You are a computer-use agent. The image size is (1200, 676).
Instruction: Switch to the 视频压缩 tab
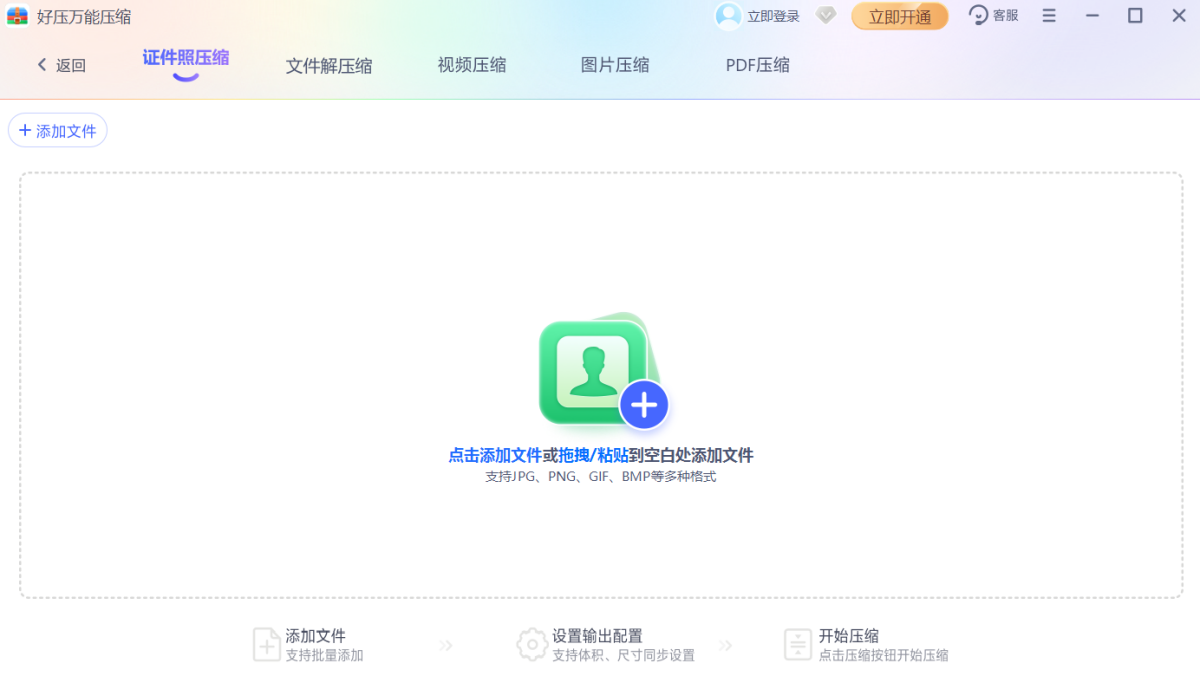point(472,64)
